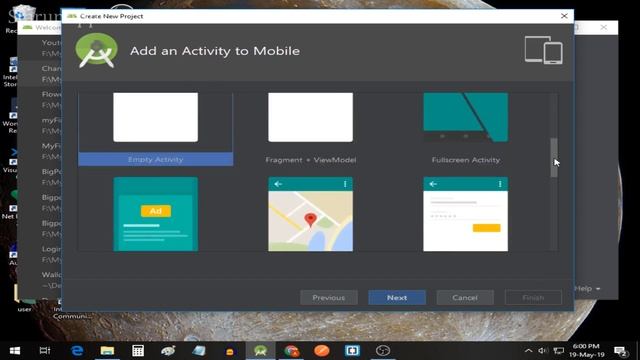Show hidden system tray icons

tap(528, 351)
